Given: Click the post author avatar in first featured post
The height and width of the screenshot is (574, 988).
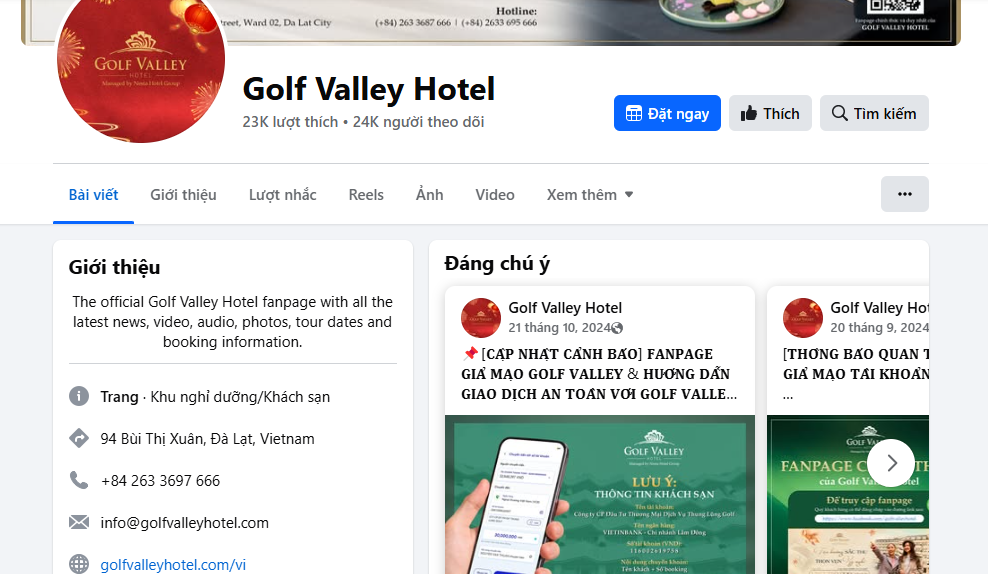Looking at the screenshot, I should click(481, 318).
